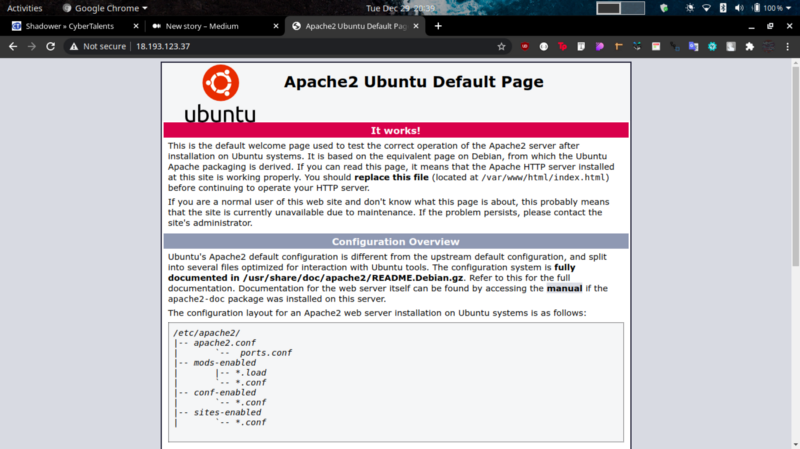
Task: Open the Not secure site info
Action: click(97, 46)
